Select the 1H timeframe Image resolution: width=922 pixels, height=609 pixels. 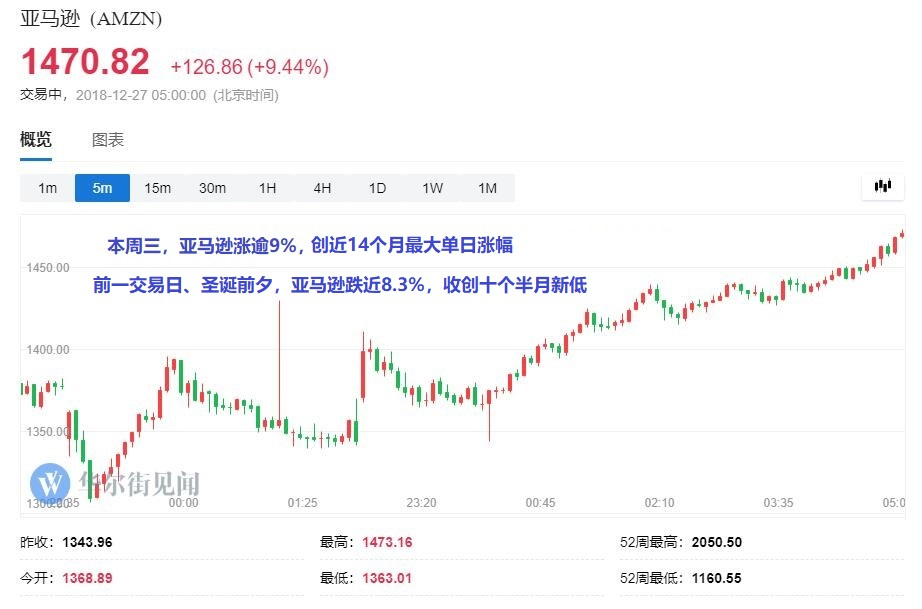point(268,188)
